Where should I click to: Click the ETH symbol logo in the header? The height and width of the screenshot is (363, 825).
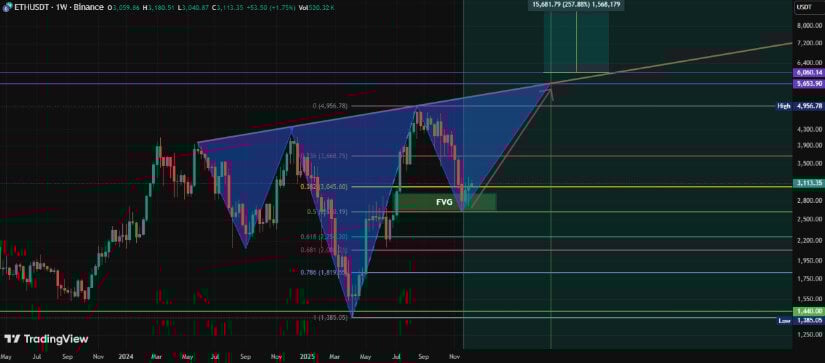point(7,8)
